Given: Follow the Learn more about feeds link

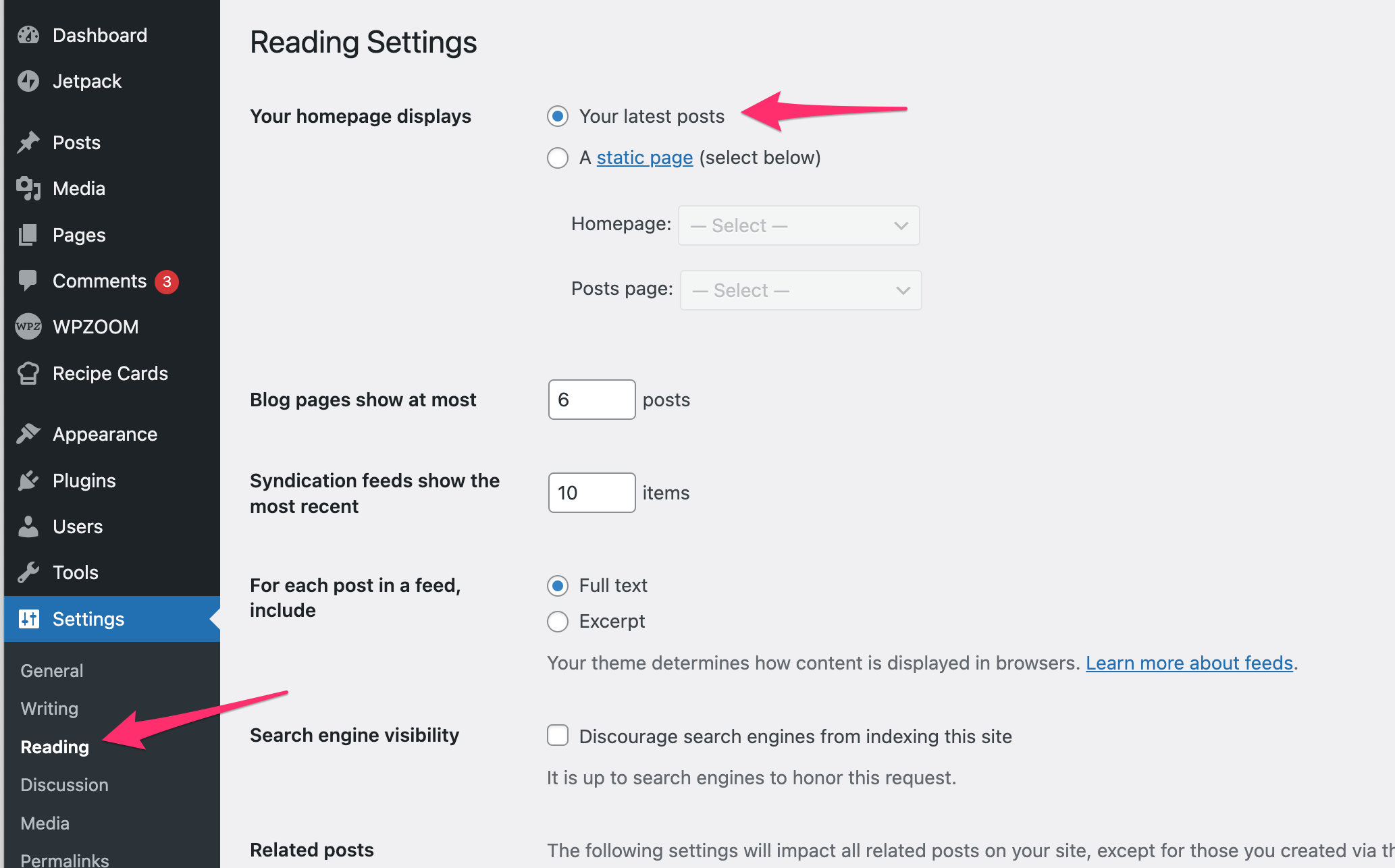Looking at the screenshot, I should coord(1189,663).
